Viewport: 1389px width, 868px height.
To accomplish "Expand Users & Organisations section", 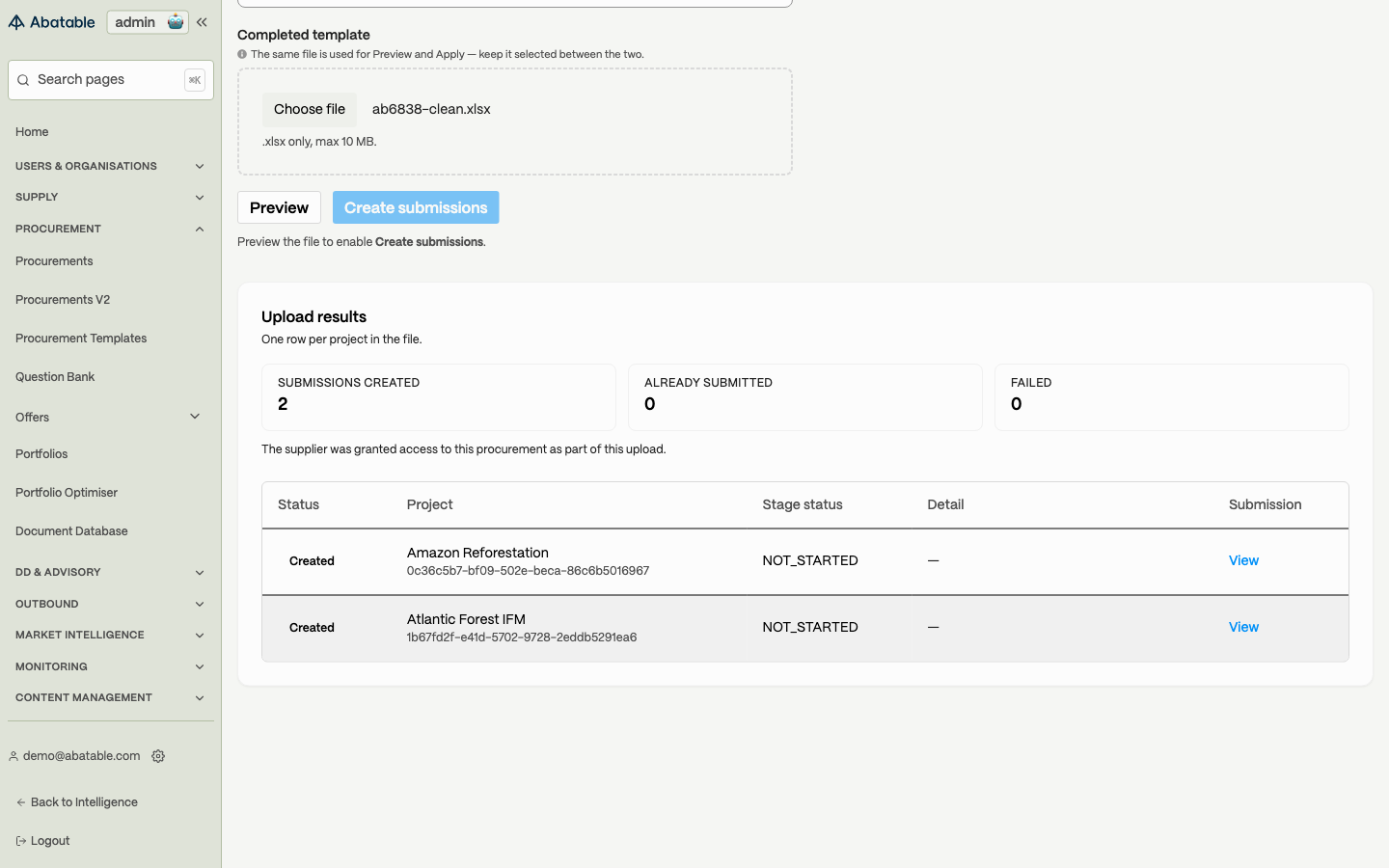I will tap(111, 166).
